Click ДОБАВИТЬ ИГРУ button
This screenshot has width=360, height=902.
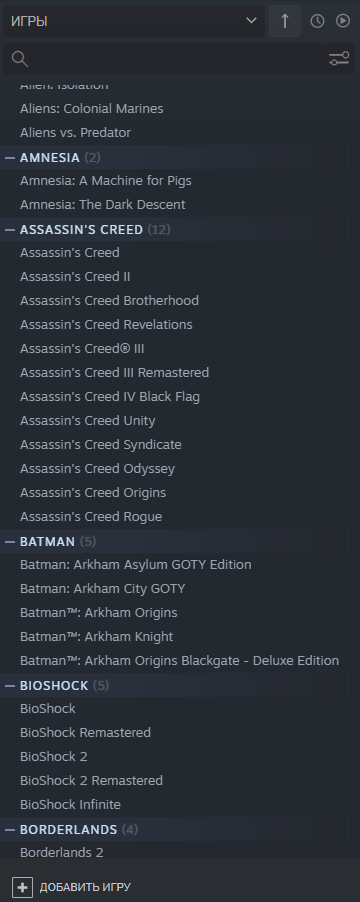72,887
